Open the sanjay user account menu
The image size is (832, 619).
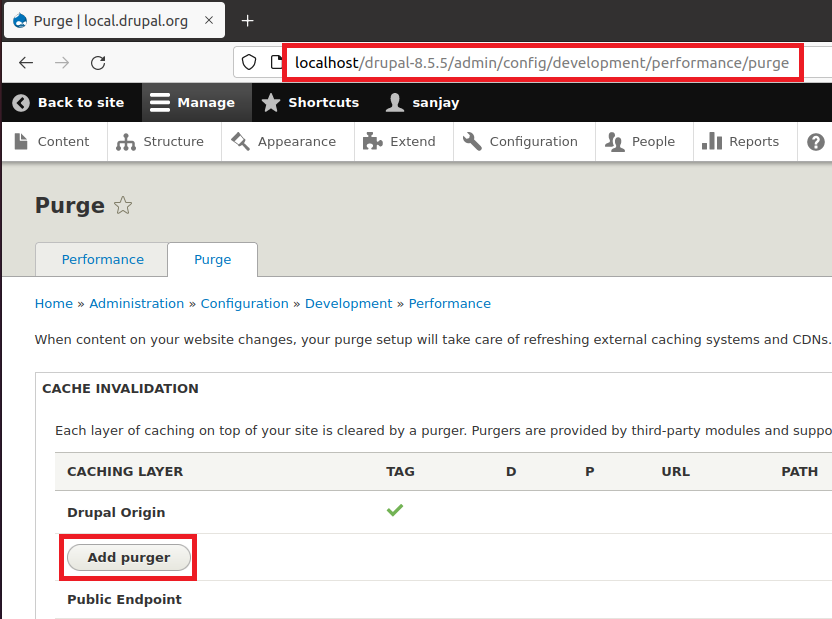coord(422,102)
